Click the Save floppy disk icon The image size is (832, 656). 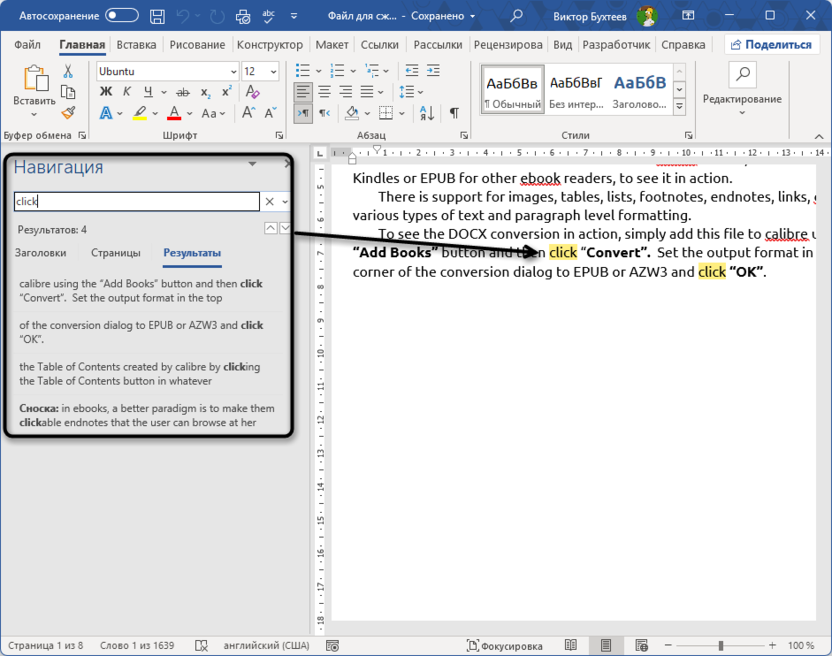point(157,16)
